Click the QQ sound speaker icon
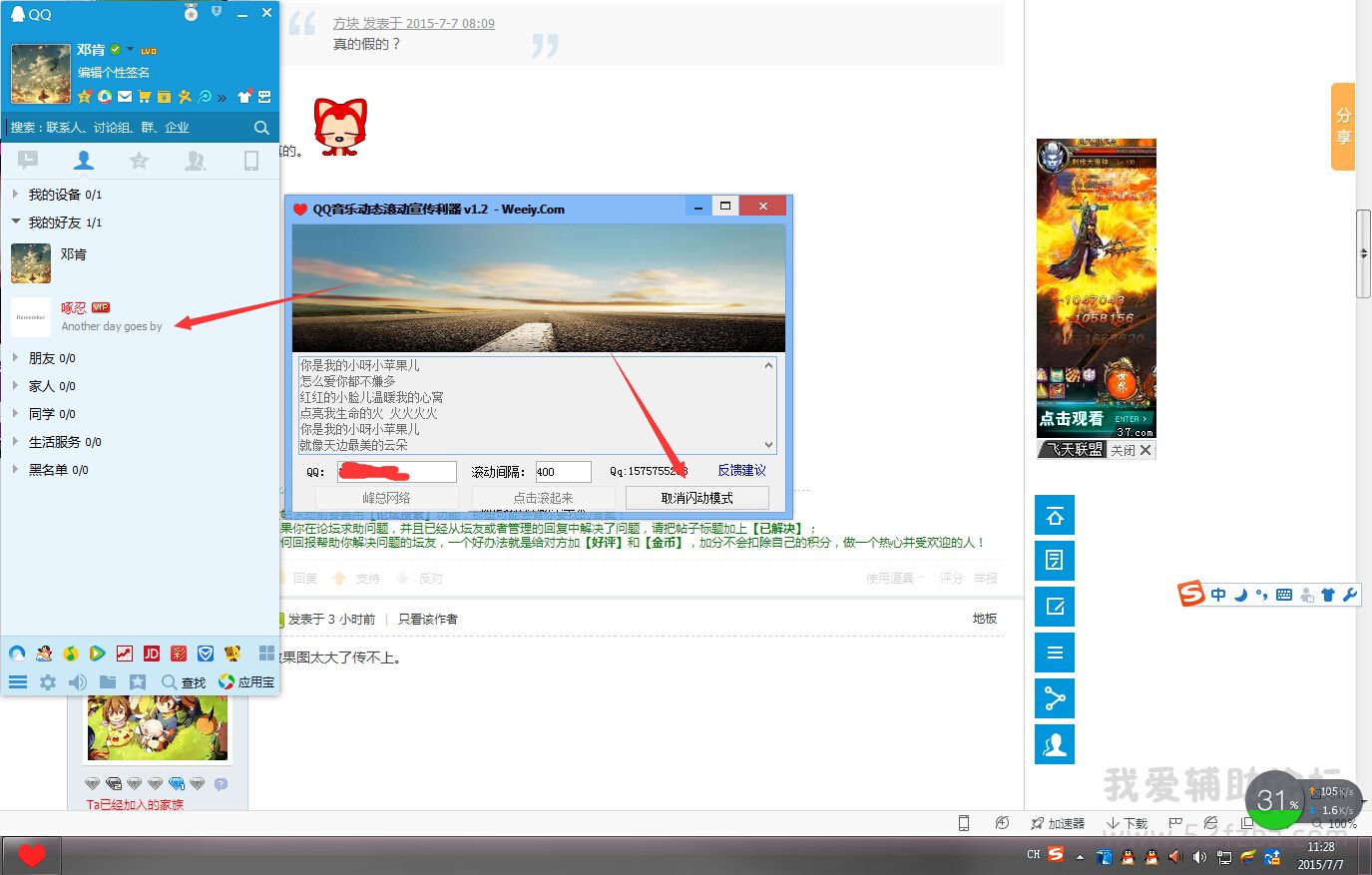Screen dimensions: 1372x875 click(78, 682)
